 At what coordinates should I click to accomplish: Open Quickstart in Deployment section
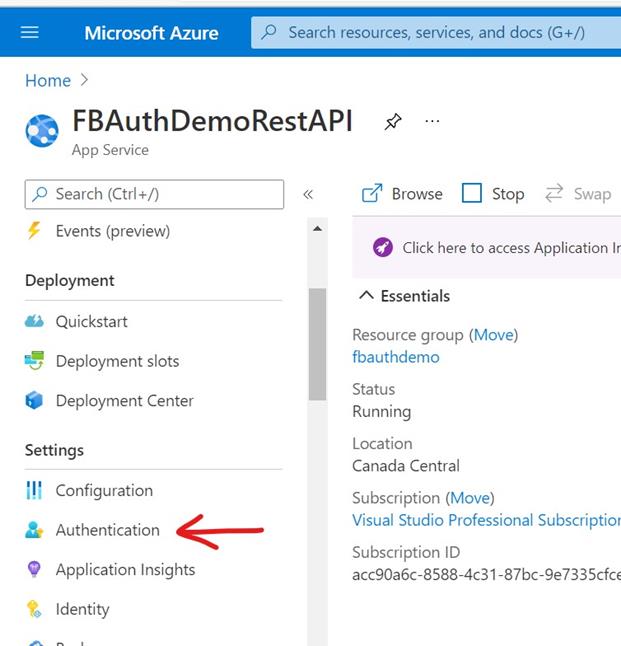click(x=91, y=322)
